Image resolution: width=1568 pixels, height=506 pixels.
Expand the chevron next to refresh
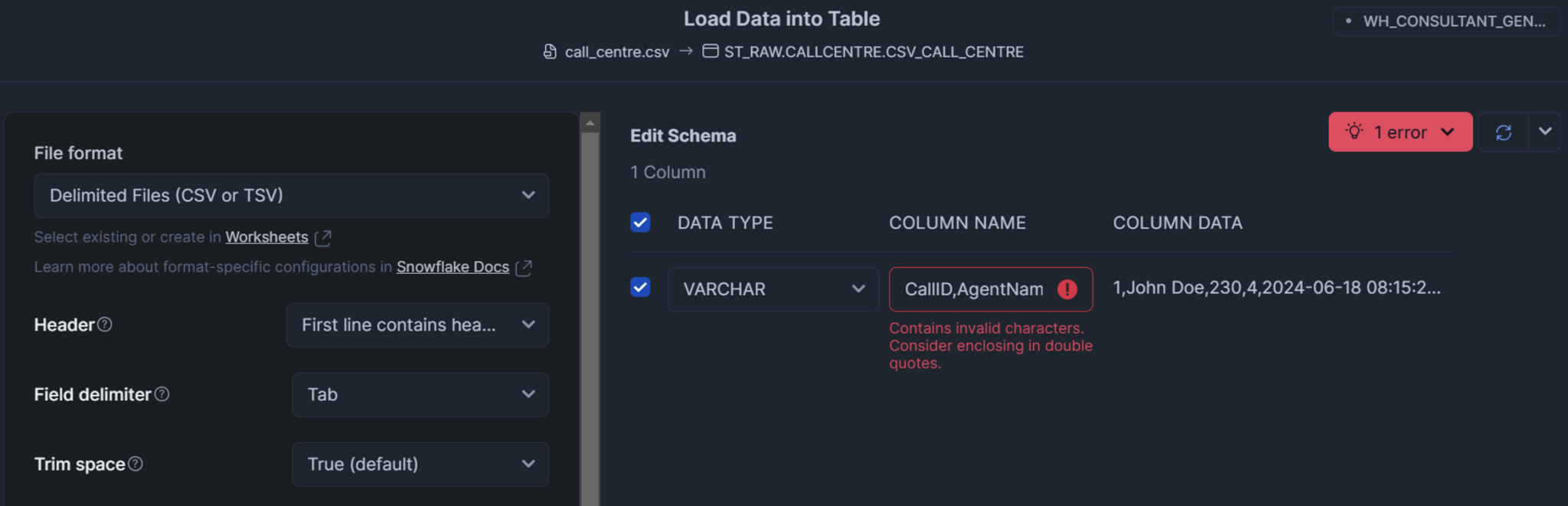1545,132
